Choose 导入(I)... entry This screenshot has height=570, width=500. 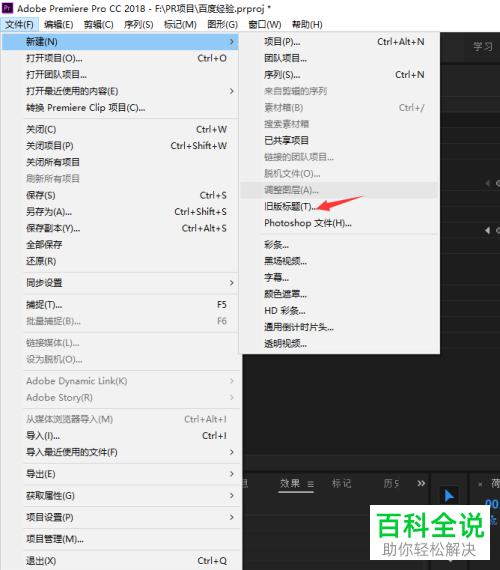pos(120,435)
